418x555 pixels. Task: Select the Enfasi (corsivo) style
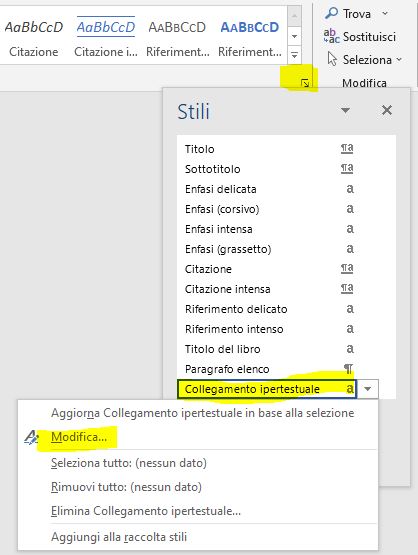(269, 209)
